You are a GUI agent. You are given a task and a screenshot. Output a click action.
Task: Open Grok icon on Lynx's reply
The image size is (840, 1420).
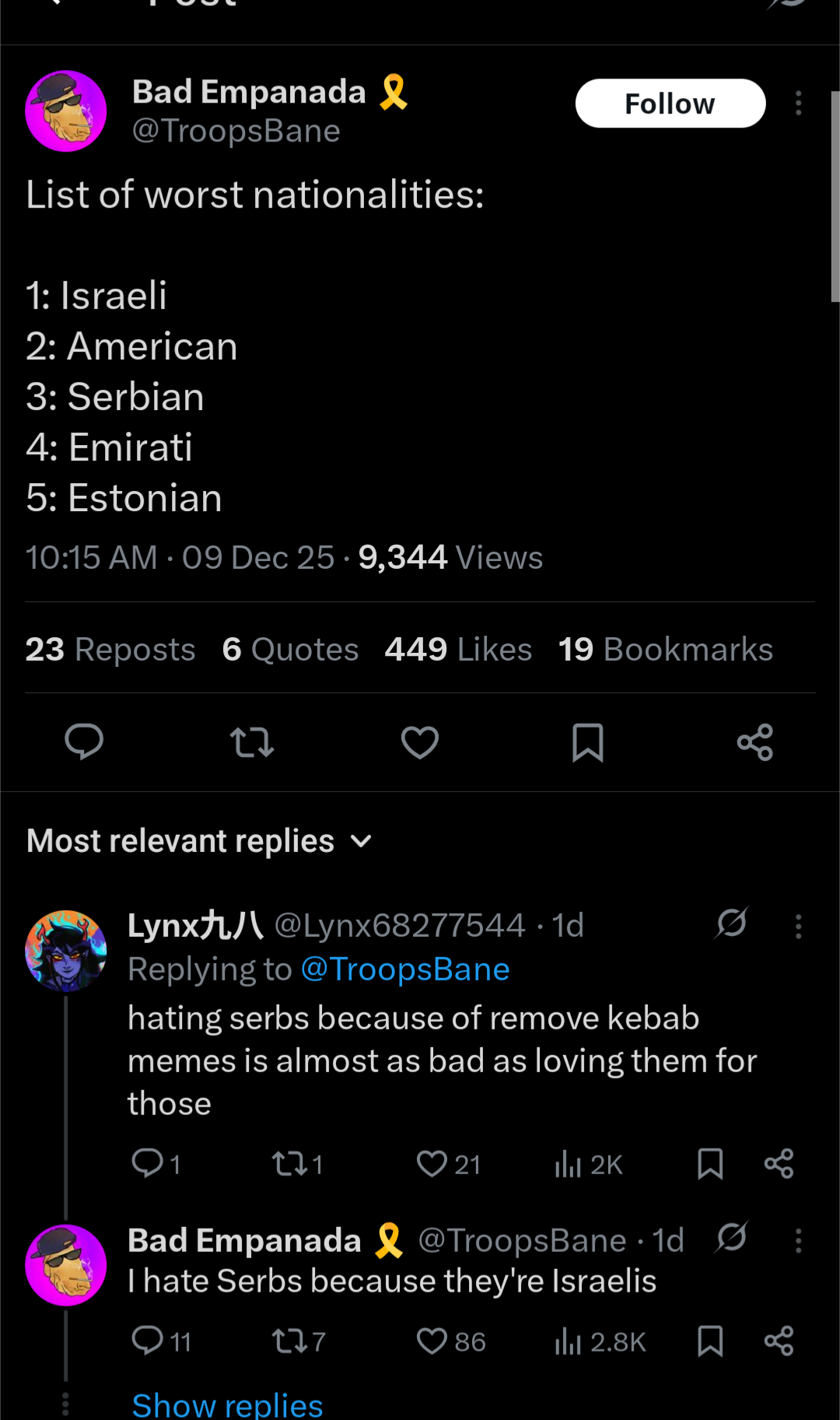pos(732,924)
